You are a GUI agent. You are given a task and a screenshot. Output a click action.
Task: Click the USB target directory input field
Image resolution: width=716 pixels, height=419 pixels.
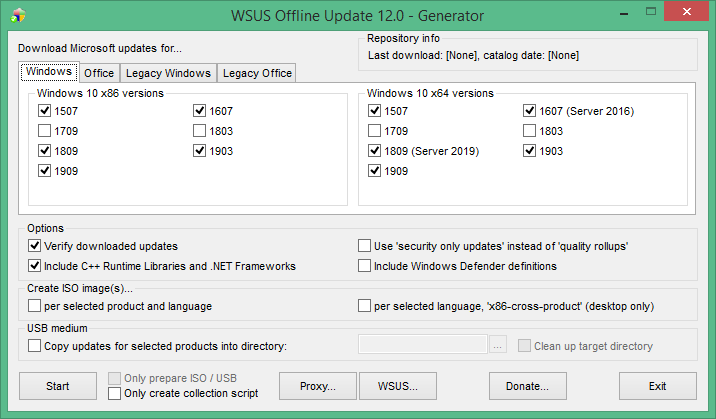click(423, 344)
